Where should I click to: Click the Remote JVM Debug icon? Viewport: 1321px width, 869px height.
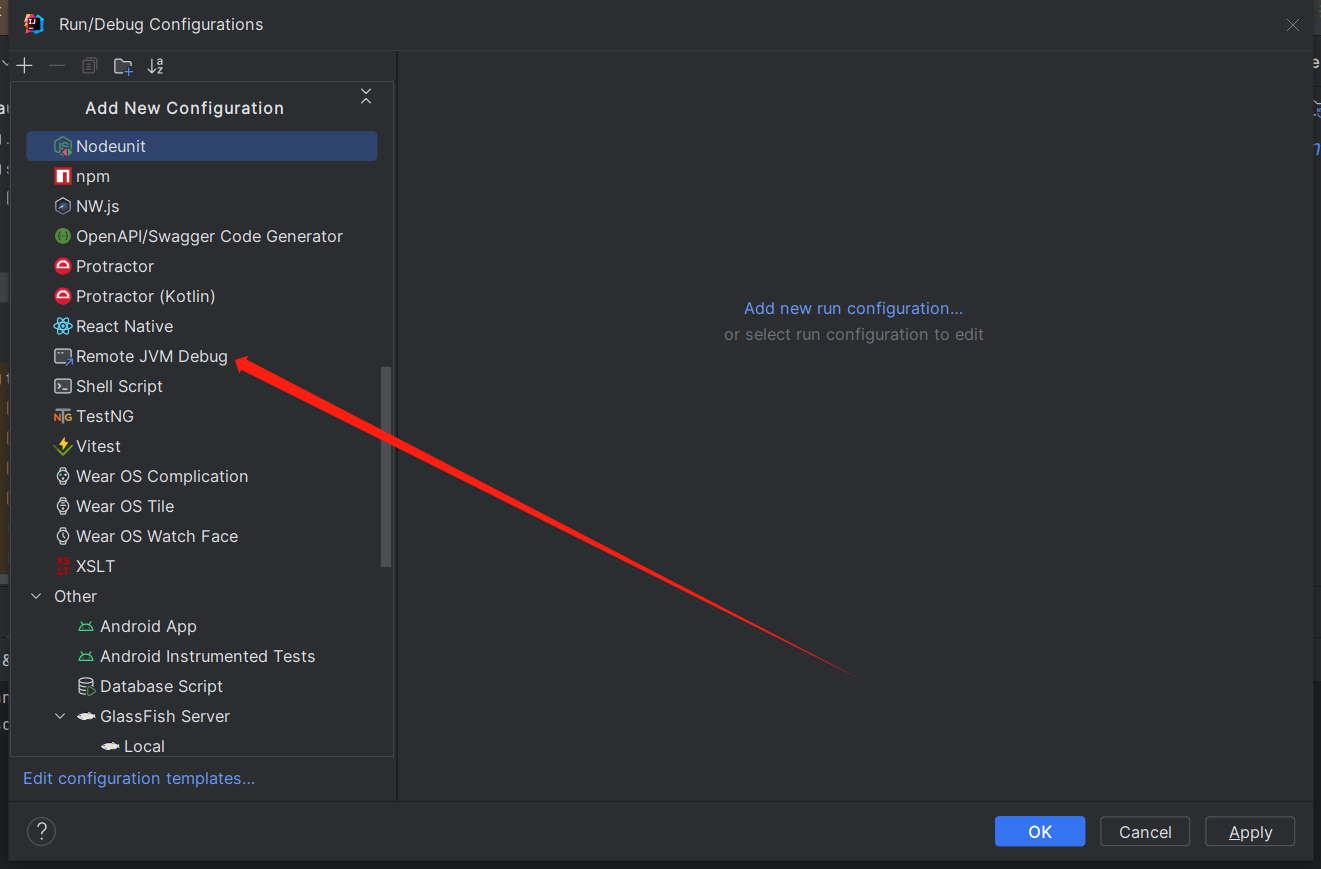63,356
